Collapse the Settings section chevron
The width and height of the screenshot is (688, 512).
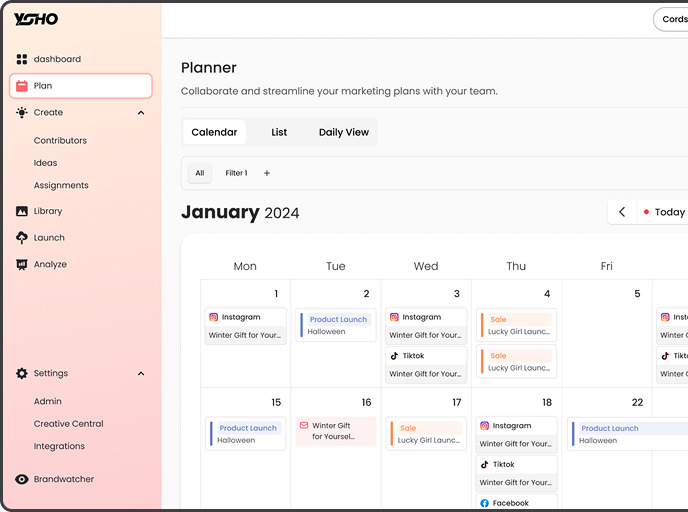pyautogui.click(x=141, y=374)
